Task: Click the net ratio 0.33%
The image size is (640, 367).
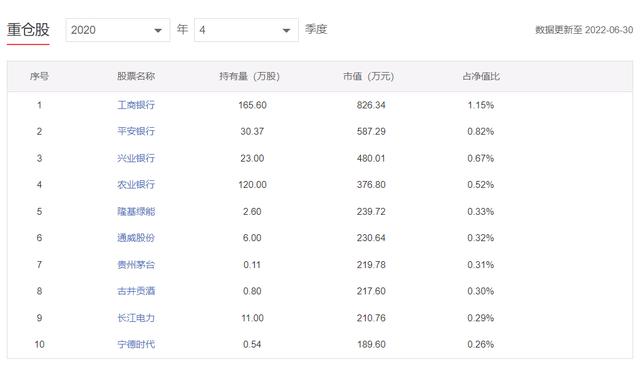Action: tap(481, 211)
